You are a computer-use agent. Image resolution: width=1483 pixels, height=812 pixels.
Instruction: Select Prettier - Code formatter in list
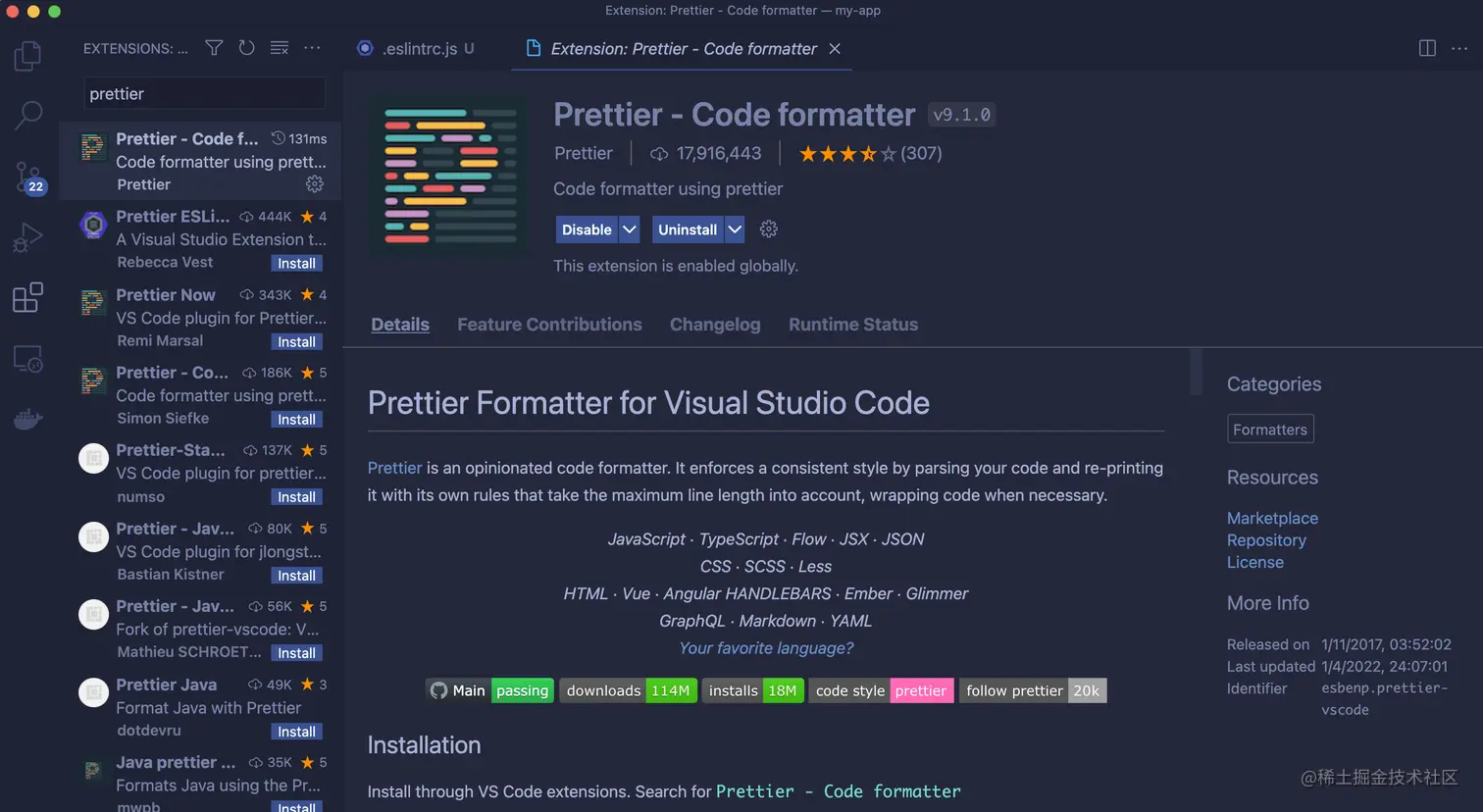click(x=200, y=161)
